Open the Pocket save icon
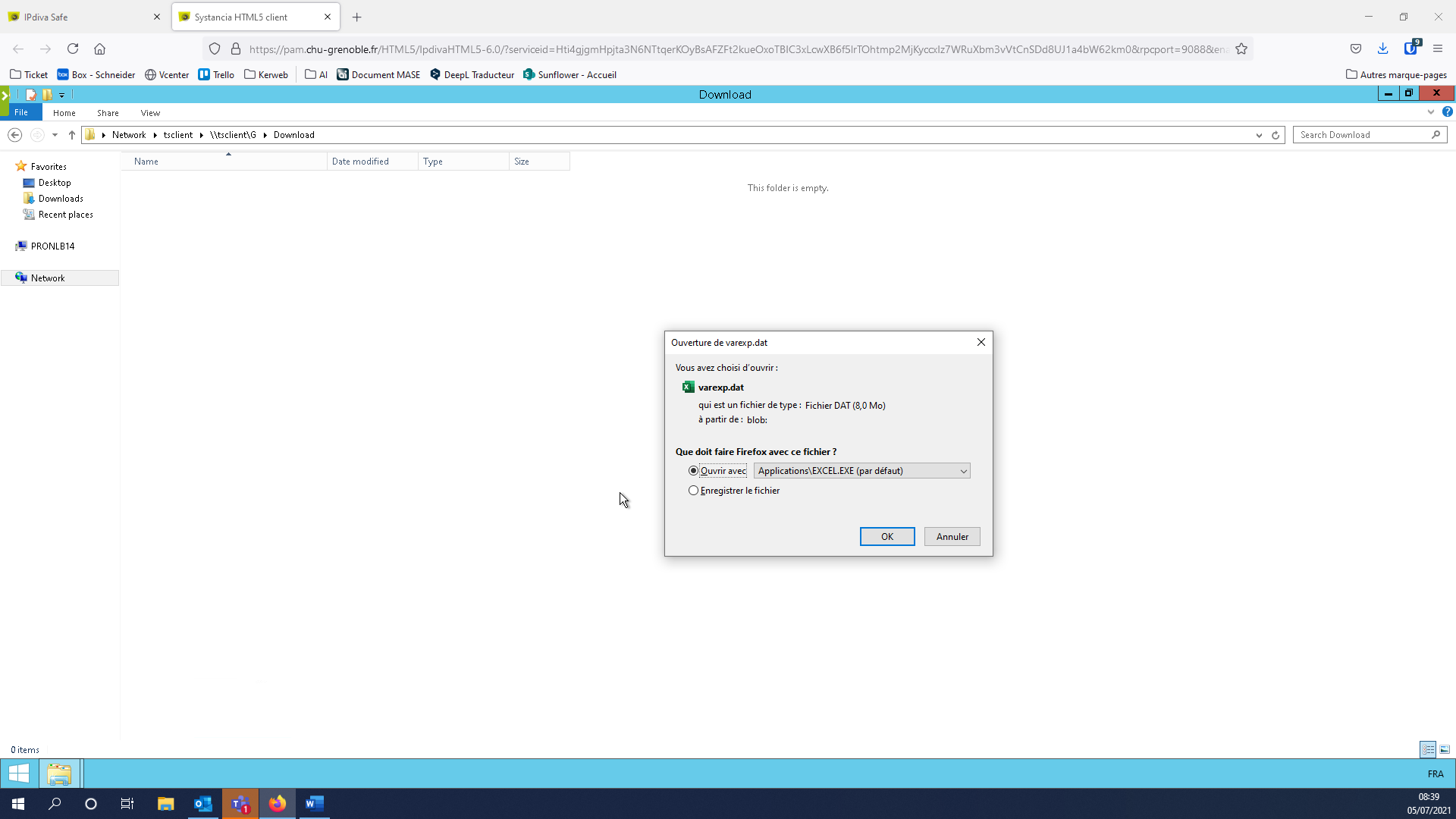 click(x=1355, y=49)
